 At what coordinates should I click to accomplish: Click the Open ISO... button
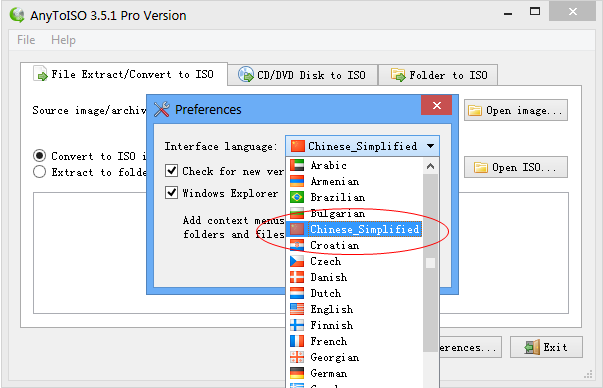point(516,167)
